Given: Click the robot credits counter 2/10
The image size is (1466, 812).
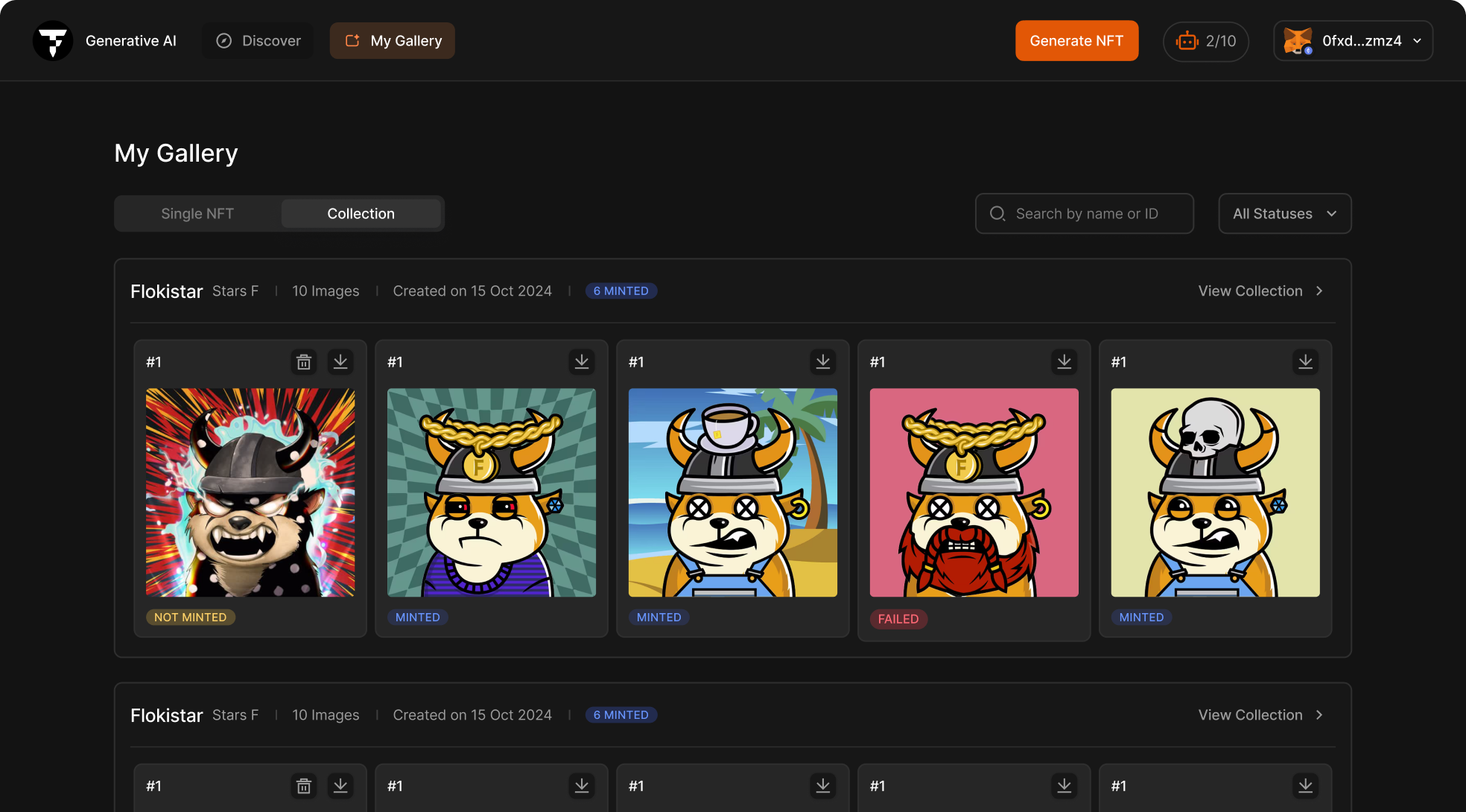Looking at the screenshot, I should [1206, 41].
